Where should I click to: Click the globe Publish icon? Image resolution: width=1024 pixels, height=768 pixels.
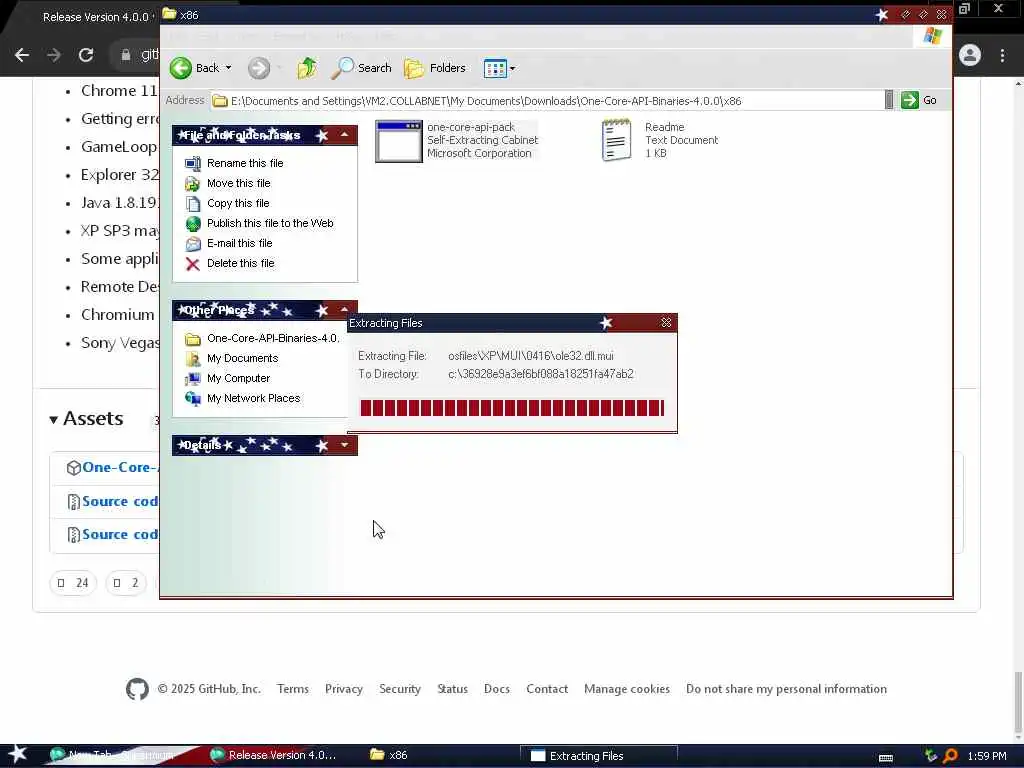coord(193,224)
